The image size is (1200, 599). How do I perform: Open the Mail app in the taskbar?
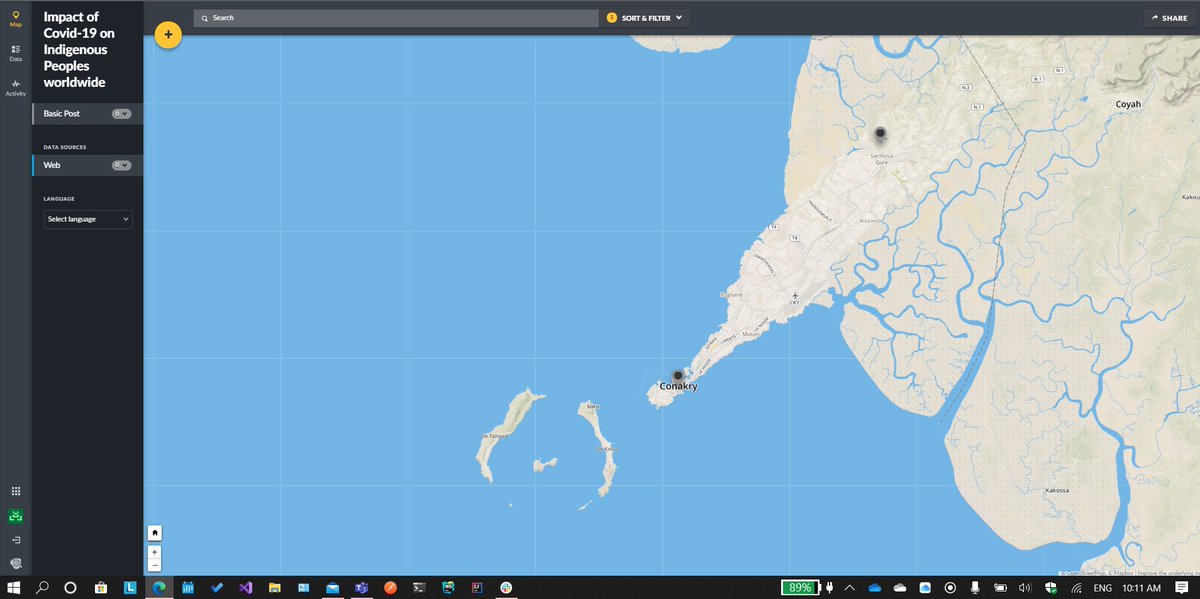[x=333, y=588]
